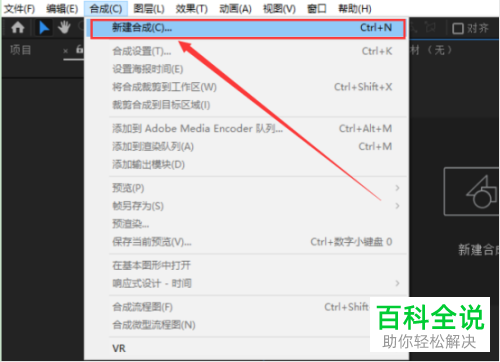Image resolution: width=500 pixels, height=362 pixels.
Task: Switch to the 项目 panel tab
Action: (x=21, y=50)
